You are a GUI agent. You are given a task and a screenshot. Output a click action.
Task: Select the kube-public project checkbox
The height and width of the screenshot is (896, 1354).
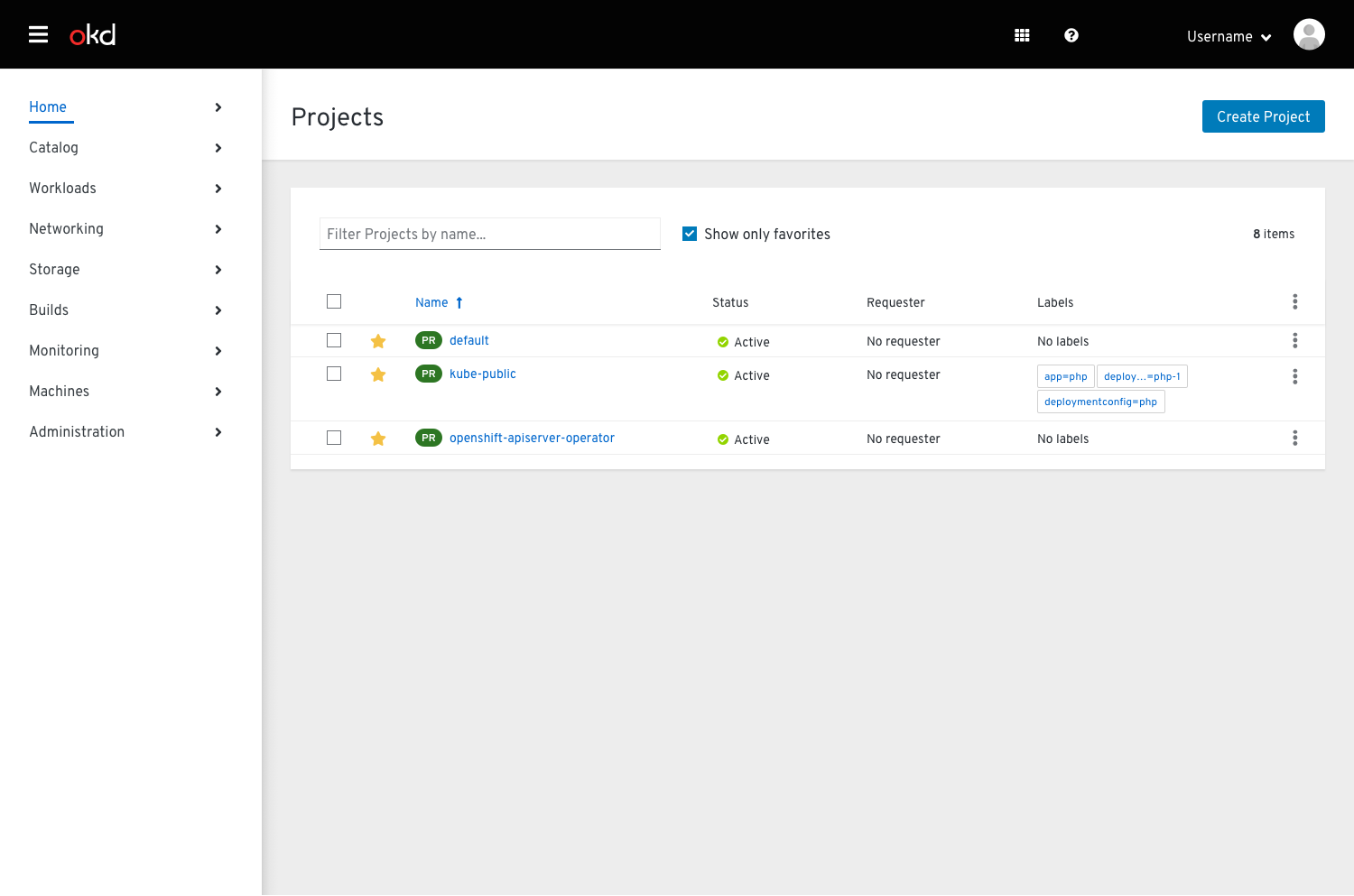tap(334, 374)
